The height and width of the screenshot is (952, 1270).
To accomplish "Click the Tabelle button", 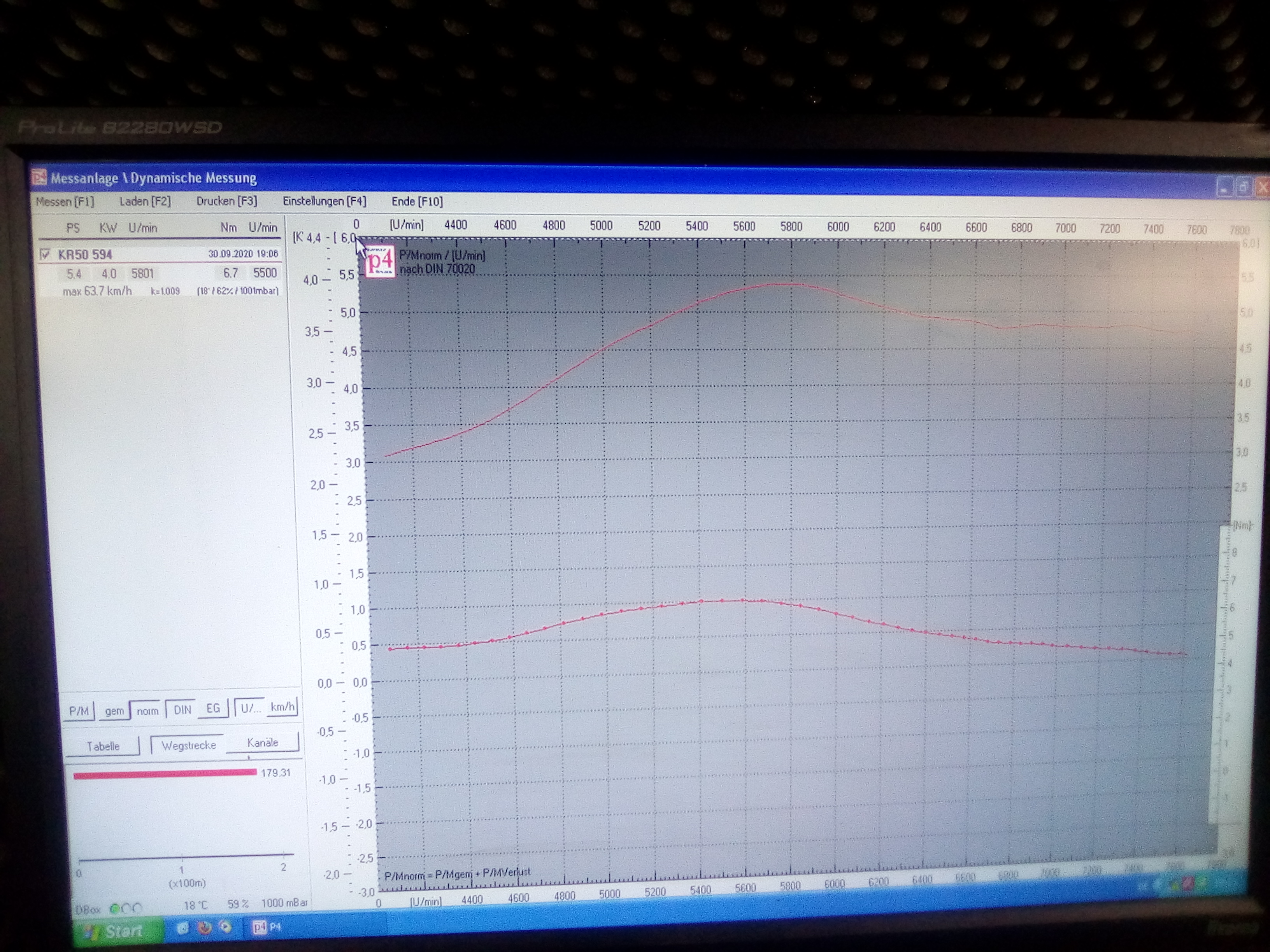I will tap(103, 746).
